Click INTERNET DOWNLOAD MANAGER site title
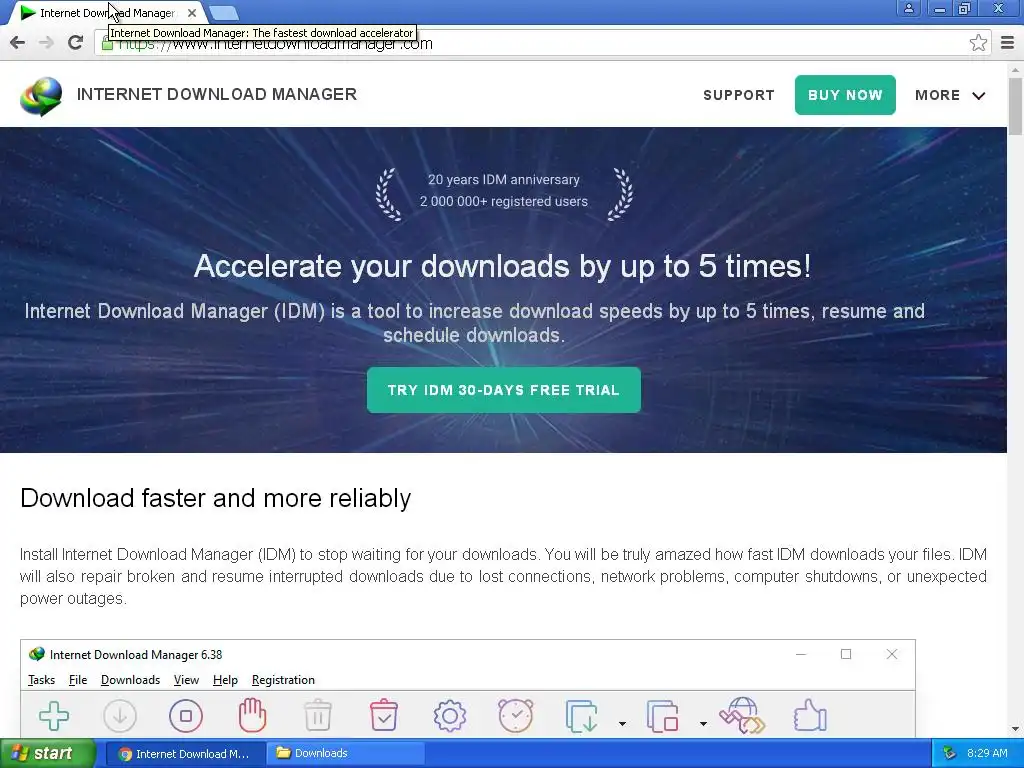 217,95
